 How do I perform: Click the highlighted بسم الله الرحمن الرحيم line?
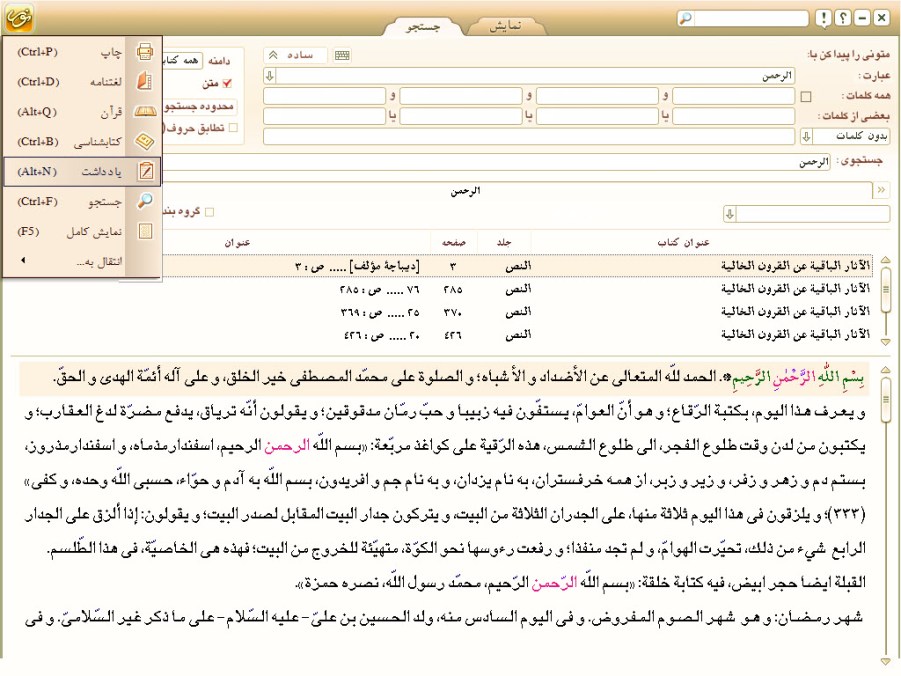pyautogui.click(x=444, y=378)
